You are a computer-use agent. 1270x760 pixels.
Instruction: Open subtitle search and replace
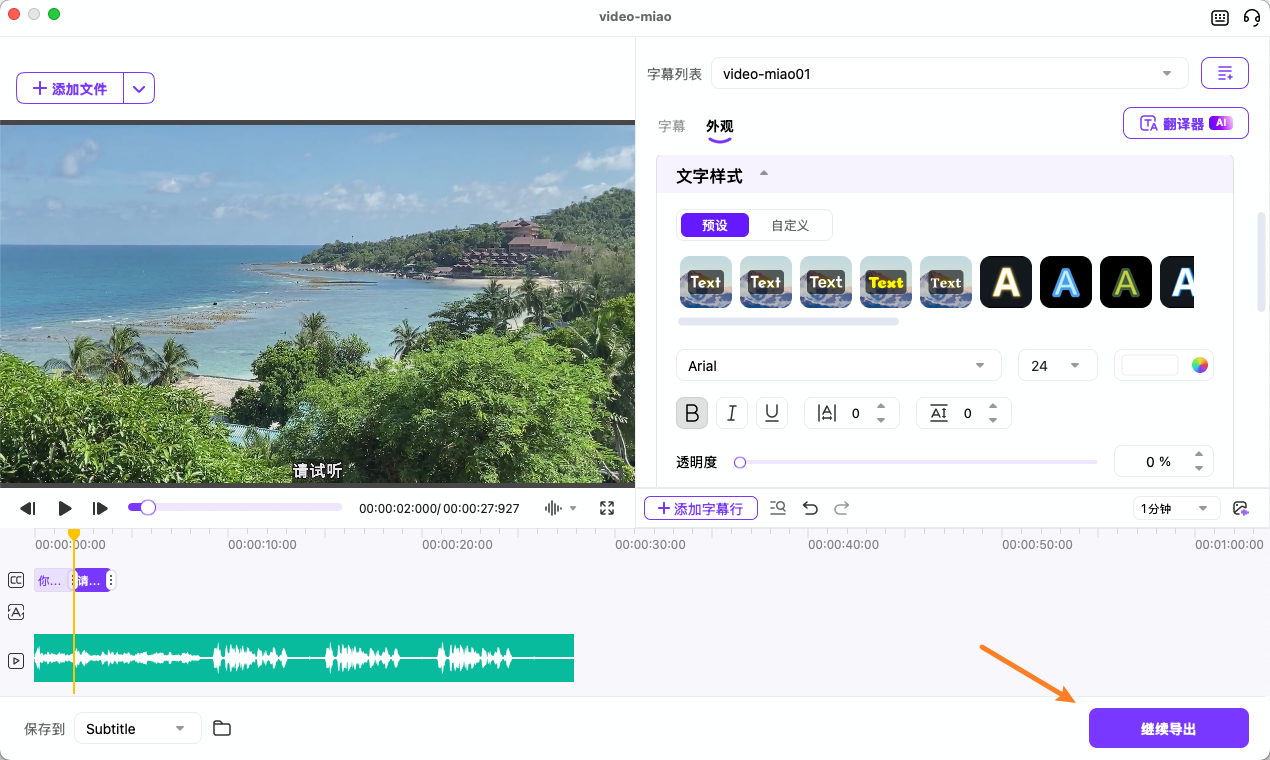(777, 508)
